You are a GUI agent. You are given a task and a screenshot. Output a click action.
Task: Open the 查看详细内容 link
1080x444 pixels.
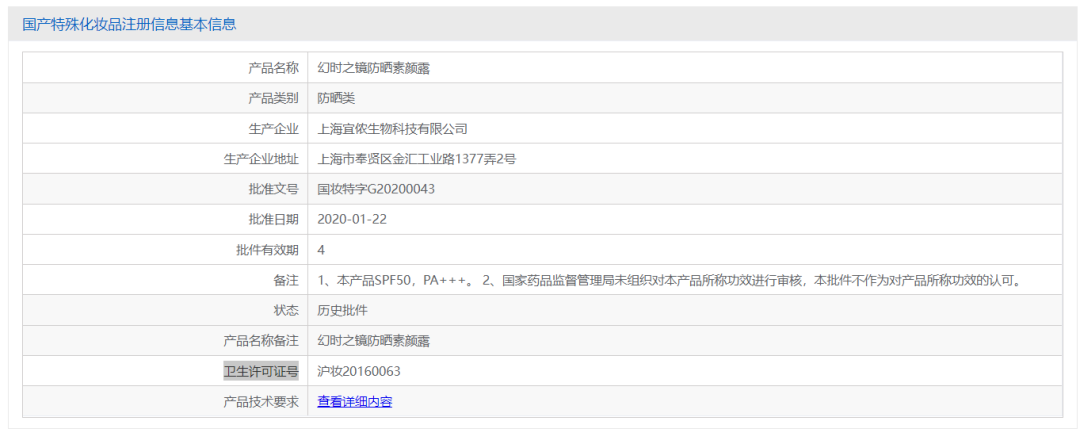pos(354,402)
